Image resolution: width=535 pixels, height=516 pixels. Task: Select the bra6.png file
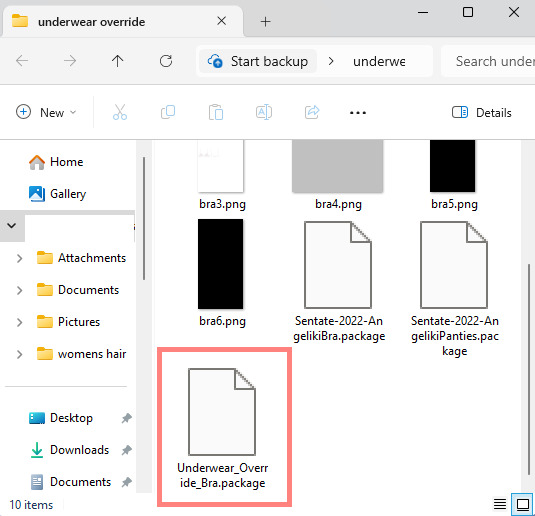point(221,274)
